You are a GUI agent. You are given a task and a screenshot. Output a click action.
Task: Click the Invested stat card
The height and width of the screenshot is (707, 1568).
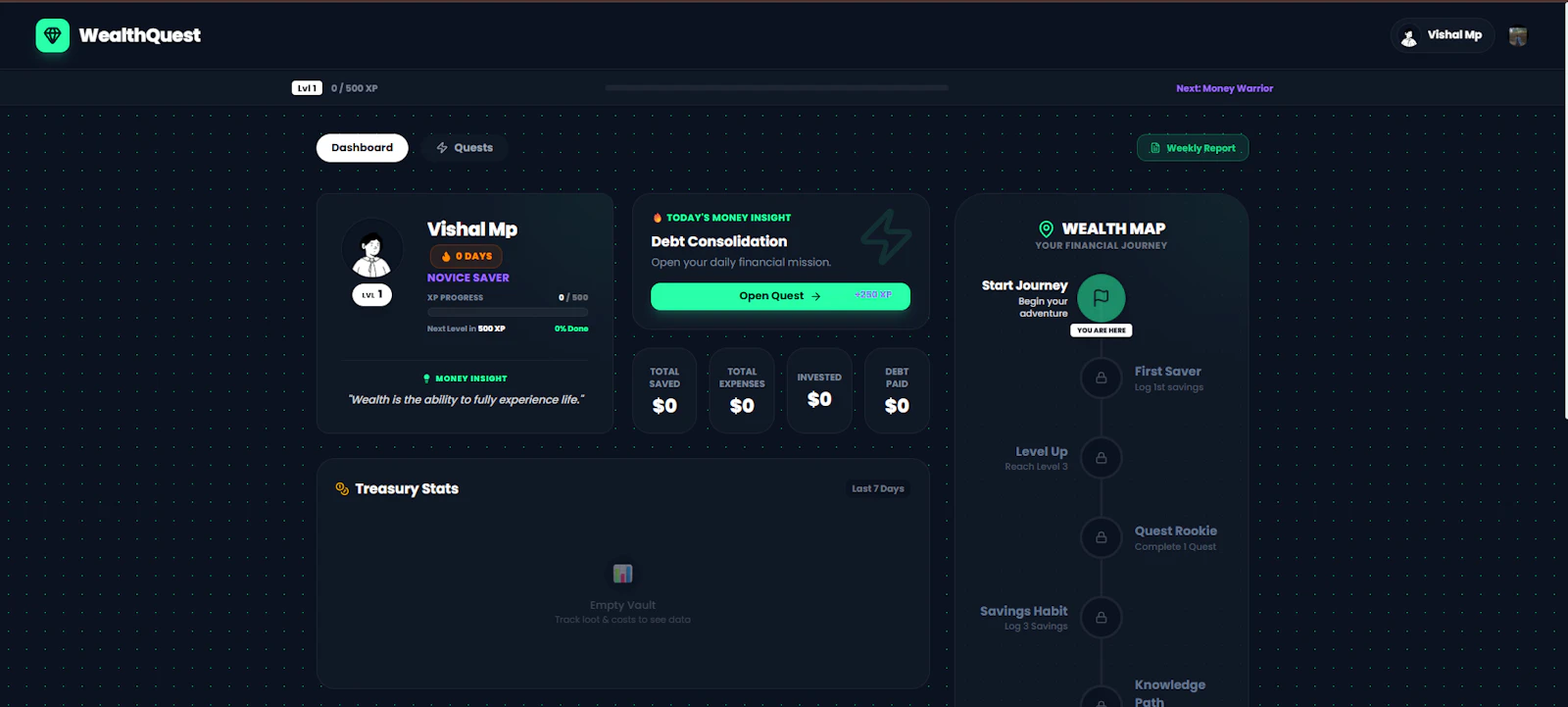pyautogui.click(x=819, y=390)
